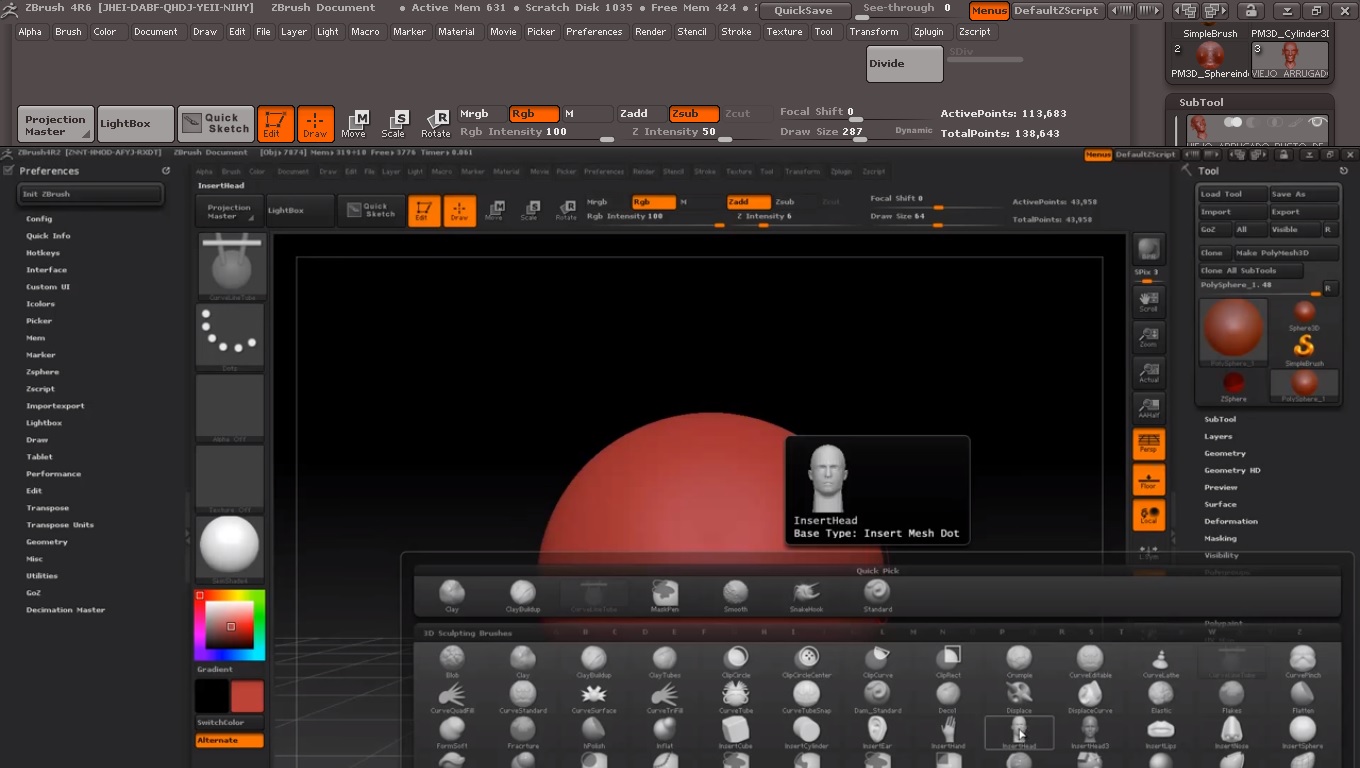The height and width of the screenshot is (768, 1360).
Task: Choose the Dam_Standard brush
Action: pyautogui.click(x=877, y=697)
